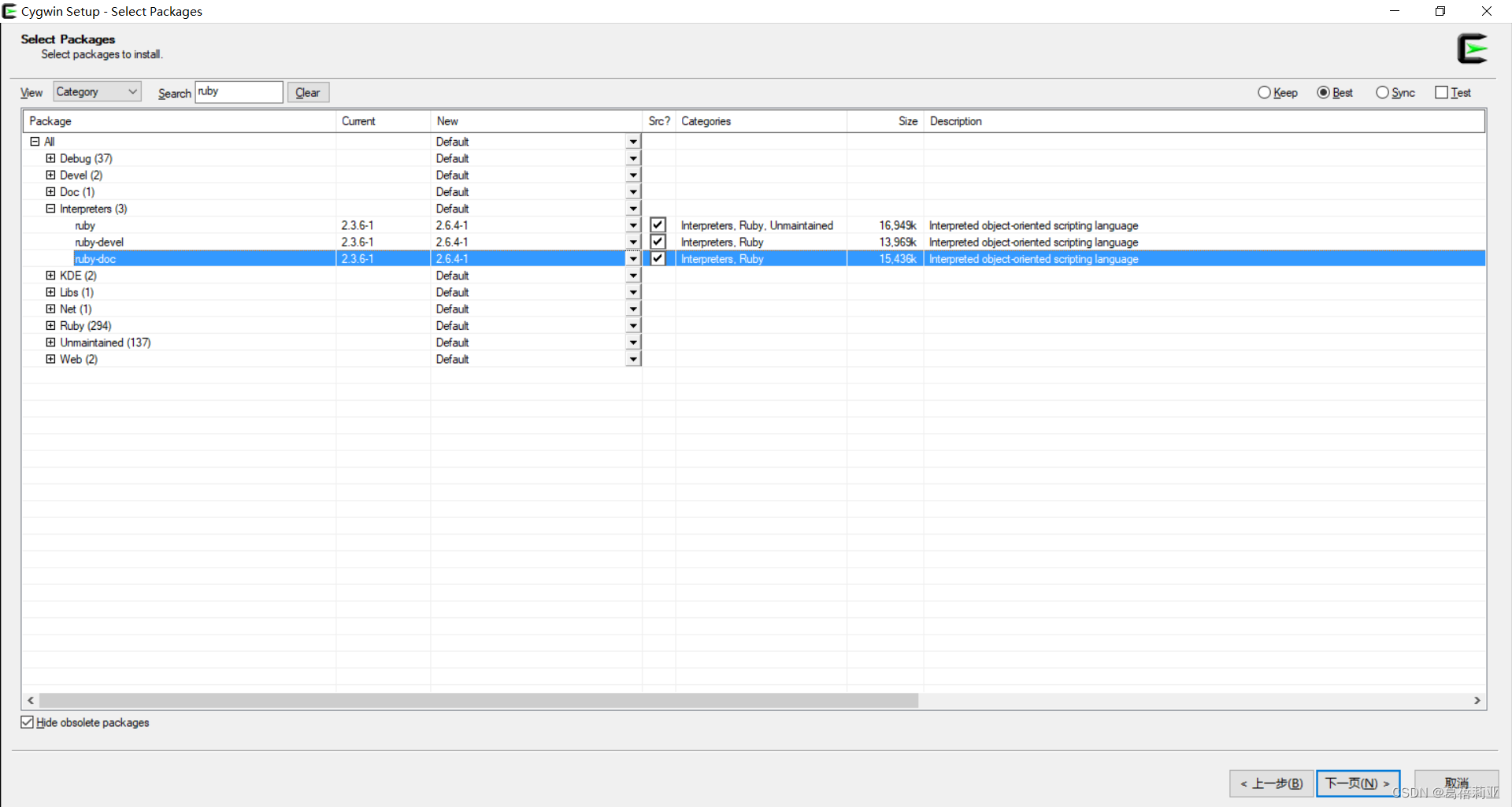The height and width of the screenshot is (807, 1512).
Task: Open the New dropdown for Unmaintained row
Action: click(633, 342)
